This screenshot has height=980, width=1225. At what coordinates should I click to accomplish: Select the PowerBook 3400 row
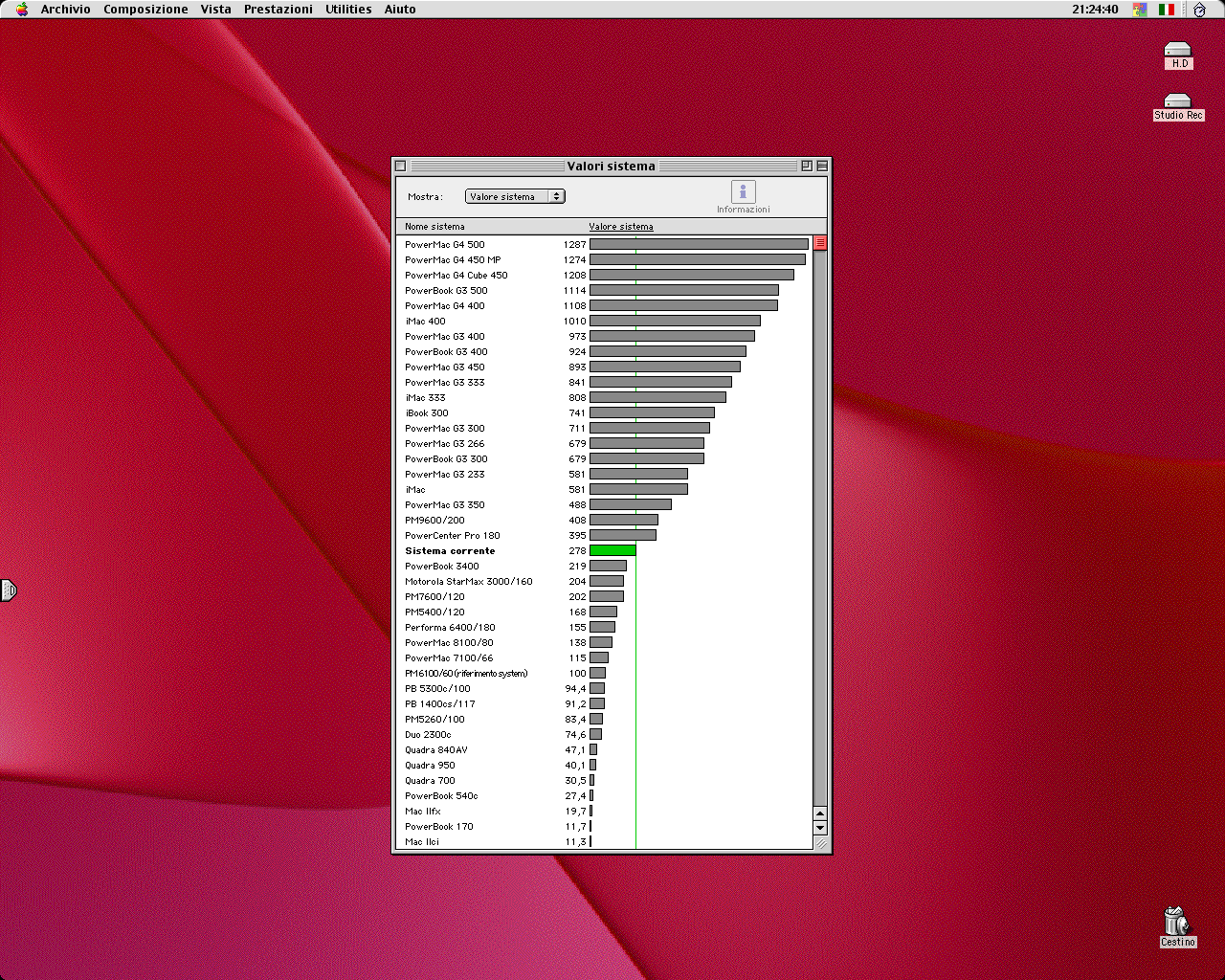pos(605,566)
